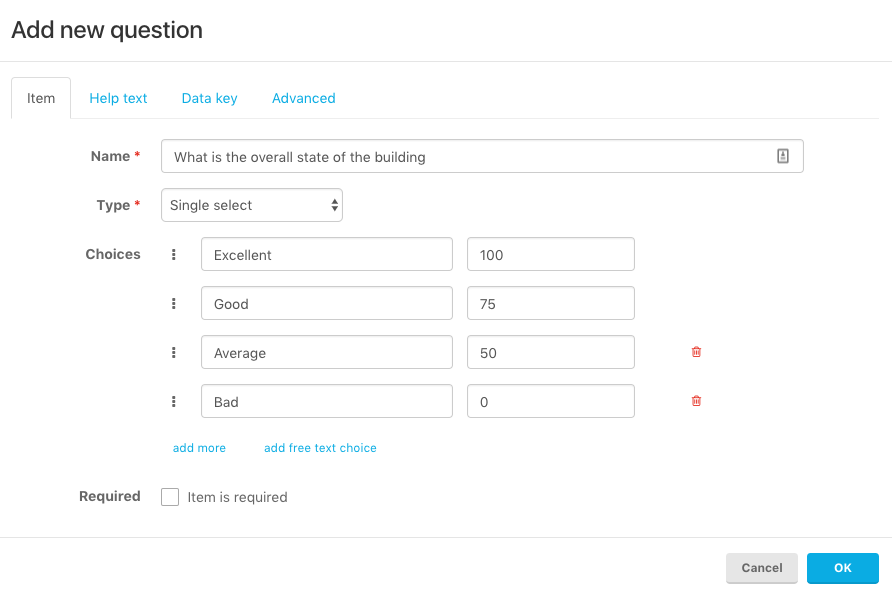
Task: Enable the Item is required checkbox
Action: pyautogui.click(x=170, y=497)
